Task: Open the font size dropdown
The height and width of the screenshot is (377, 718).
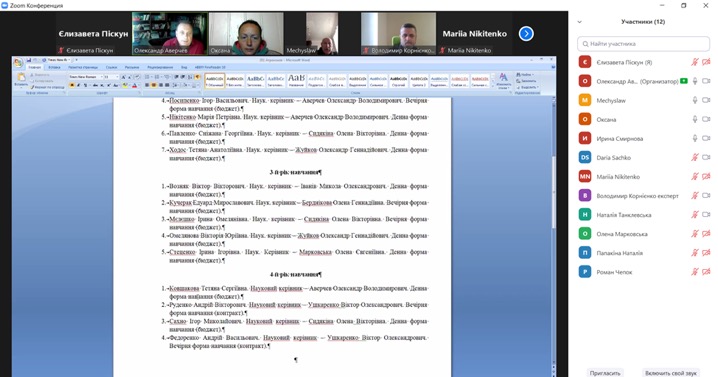Action: click(x=111, y=77)
